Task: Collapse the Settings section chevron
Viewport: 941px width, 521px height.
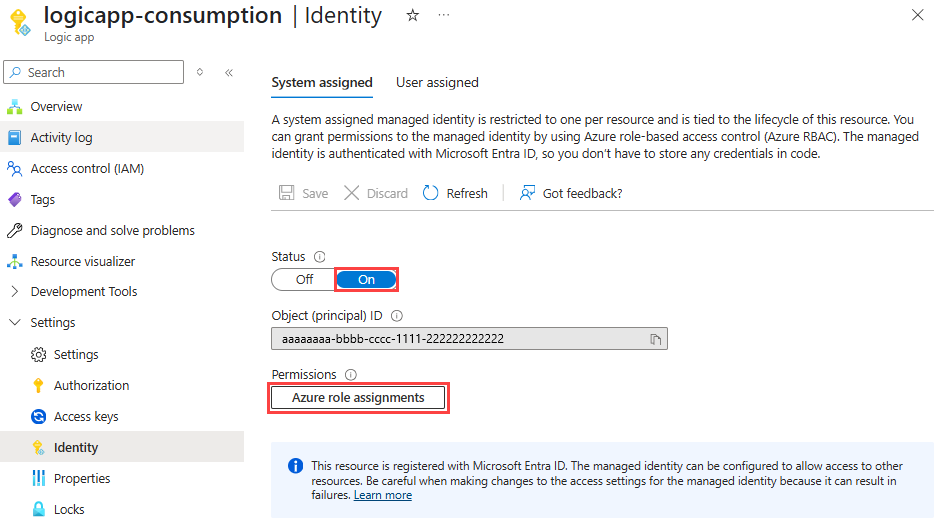Action: (x=14, y=322)
